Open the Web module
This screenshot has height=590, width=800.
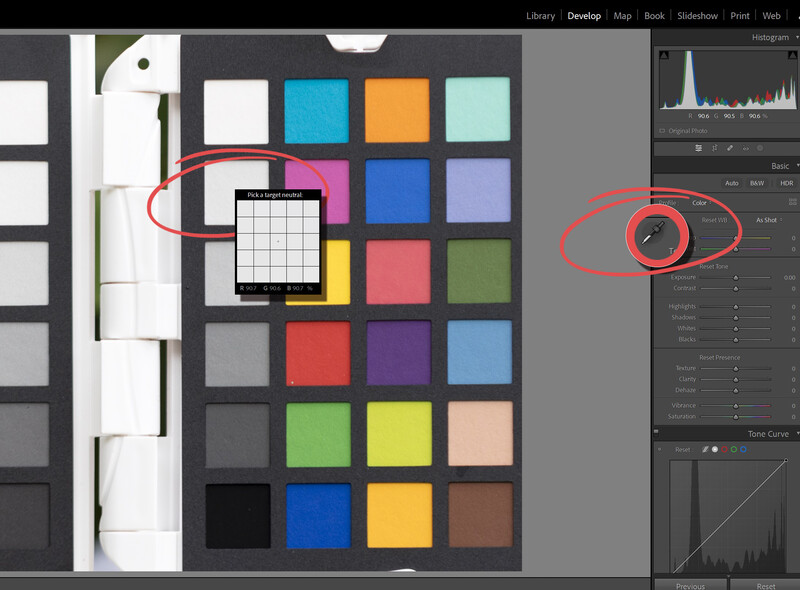tap(771, 16)
